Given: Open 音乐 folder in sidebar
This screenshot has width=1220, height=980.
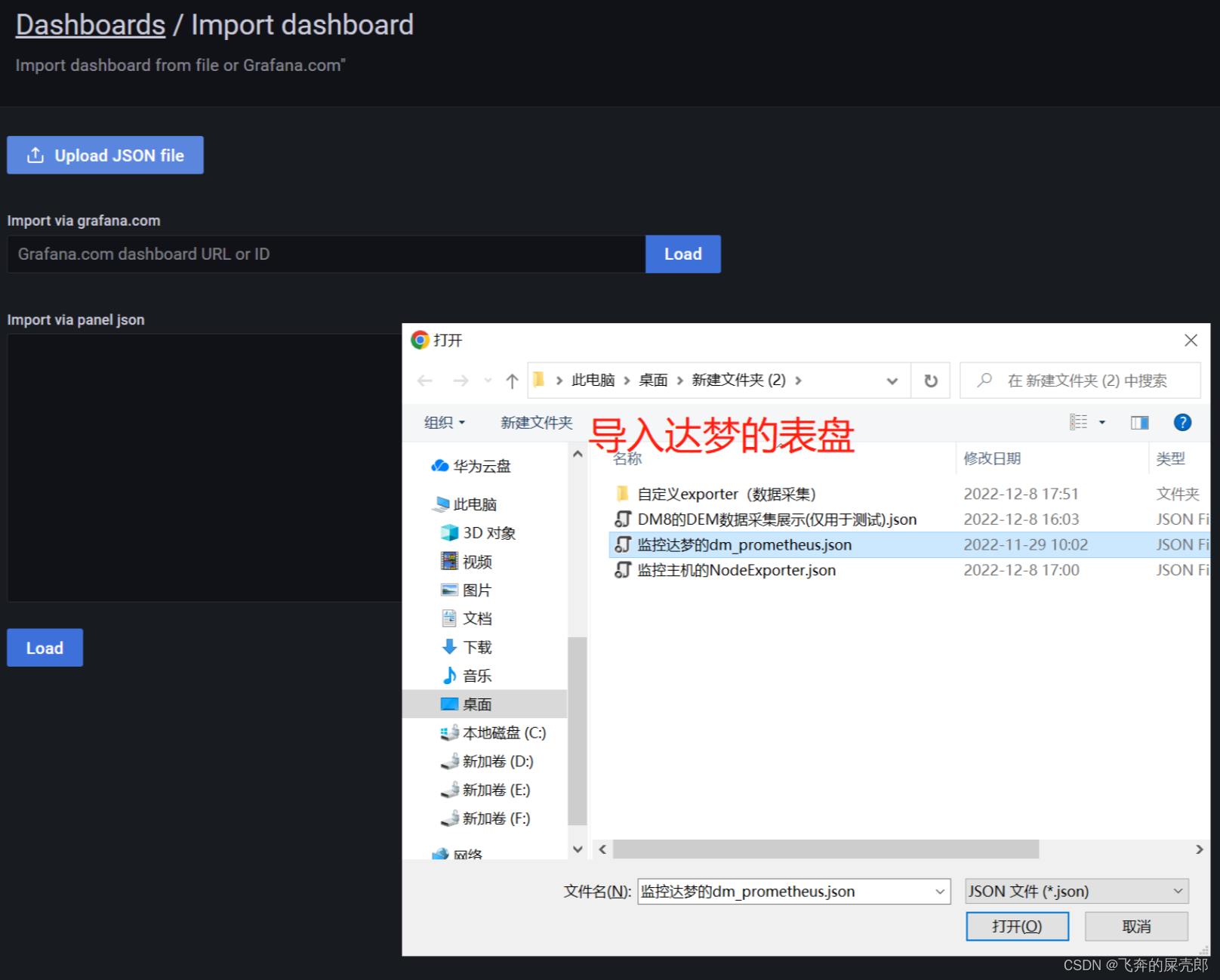Looking at the screenshot, I should point(467,676).
